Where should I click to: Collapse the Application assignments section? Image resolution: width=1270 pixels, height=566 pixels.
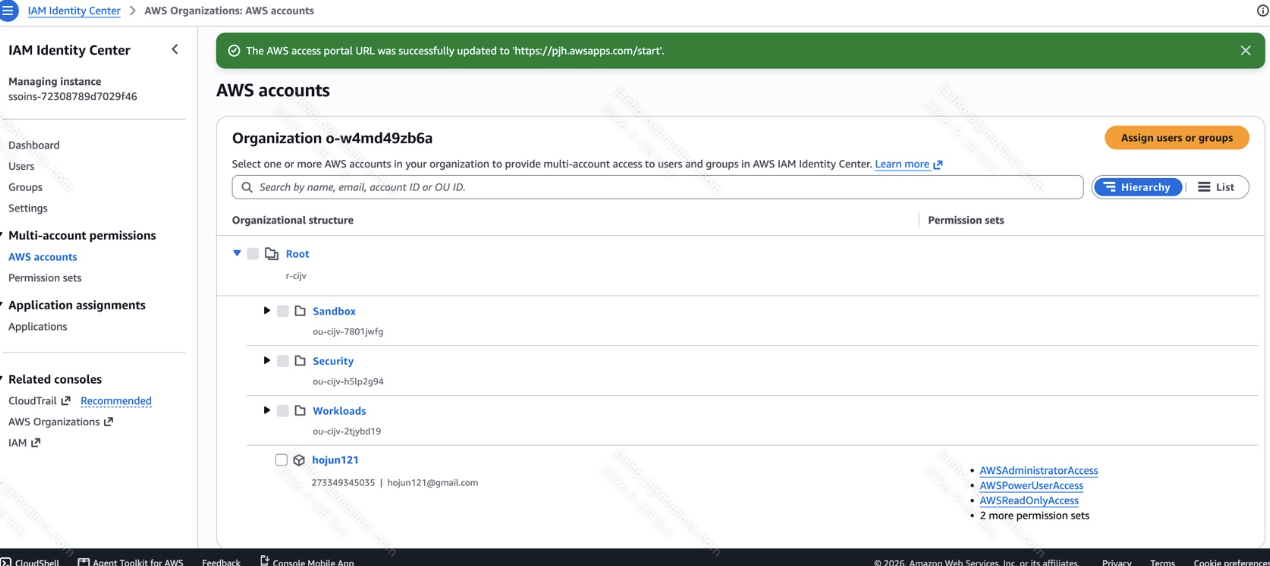click(x=3, y=305)
